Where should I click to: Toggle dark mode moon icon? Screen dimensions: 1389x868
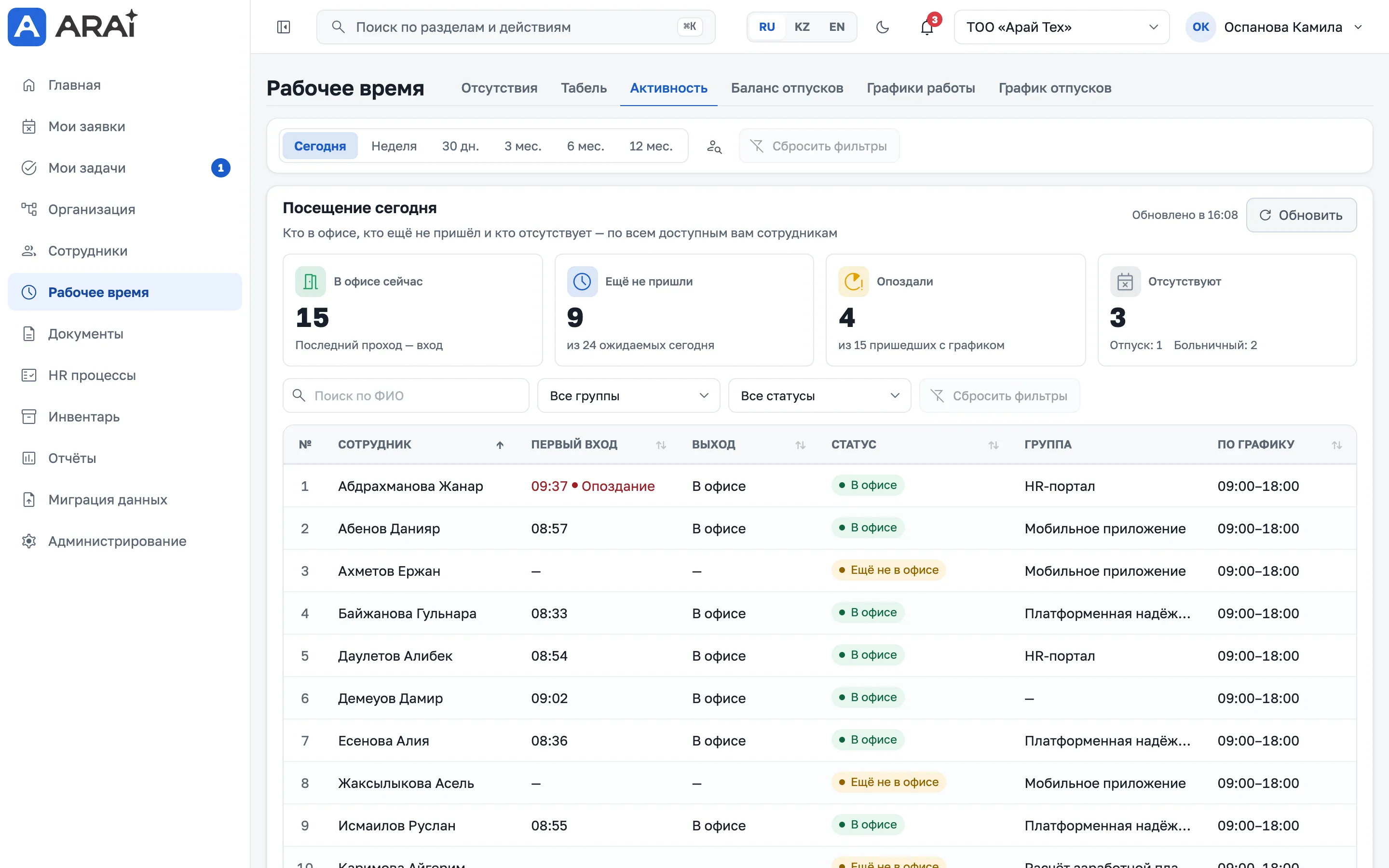coord(882,27)
